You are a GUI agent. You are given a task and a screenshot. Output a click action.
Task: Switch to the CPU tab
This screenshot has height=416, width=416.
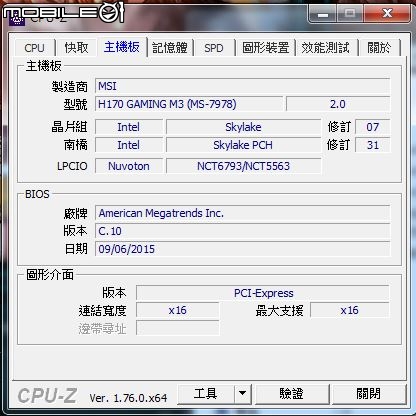pos(34,48)
